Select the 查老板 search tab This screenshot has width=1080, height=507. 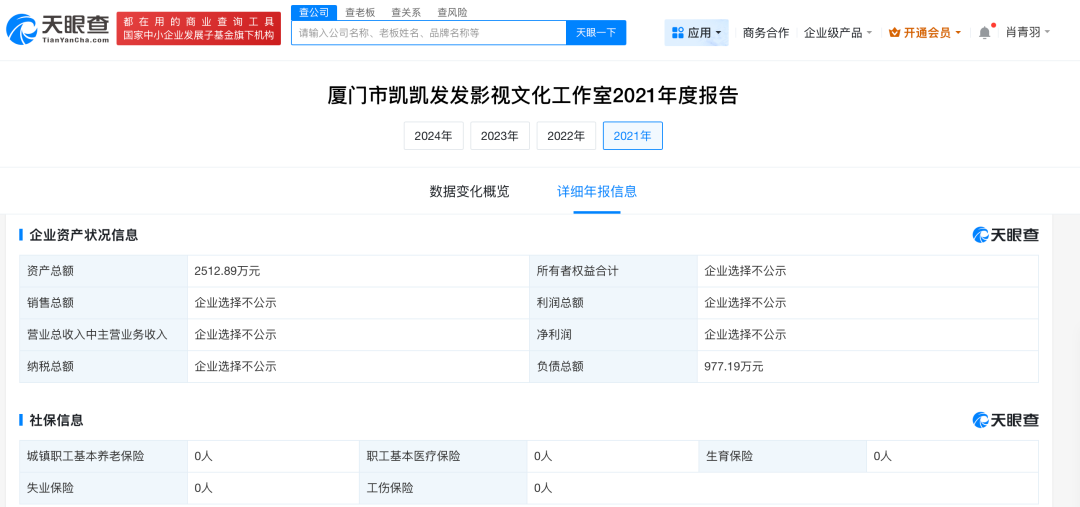(360, 12)
